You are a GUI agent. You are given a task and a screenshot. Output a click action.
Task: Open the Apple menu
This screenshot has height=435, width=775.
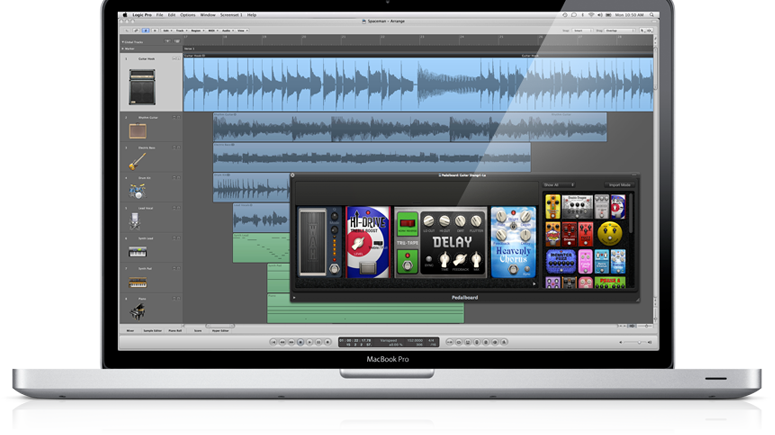125,15
